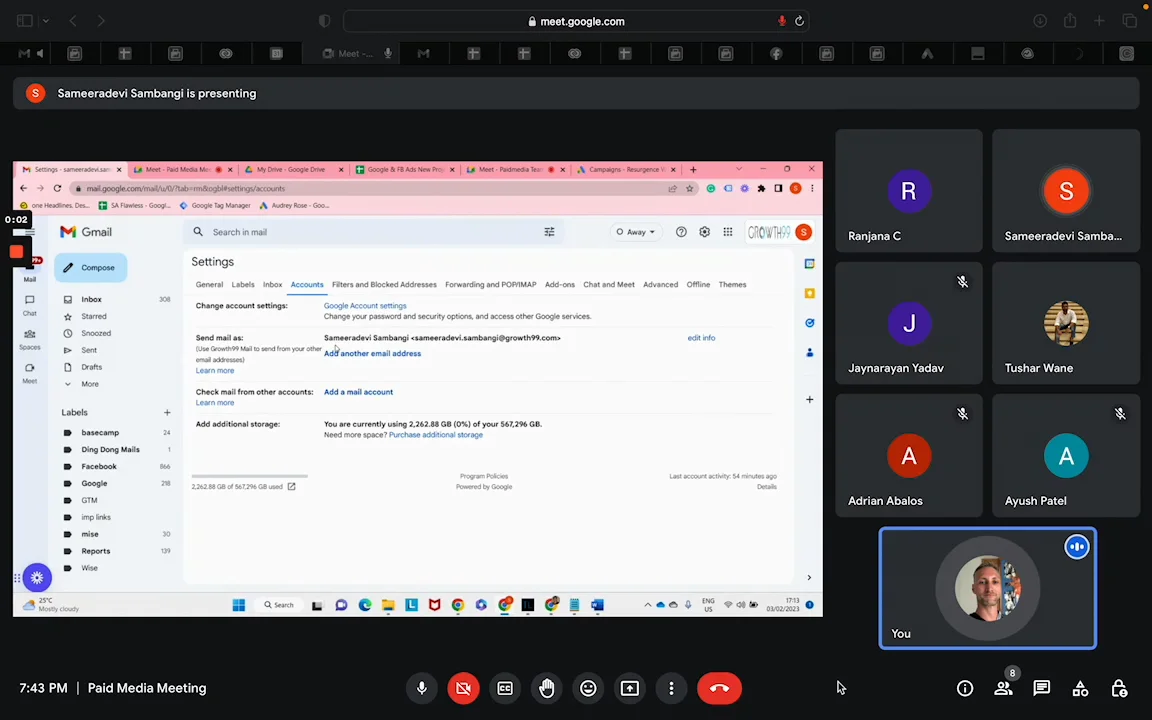Reload the Meet page in Safari
Viewport: 1152px width, 720px height.
pos(799,21)
